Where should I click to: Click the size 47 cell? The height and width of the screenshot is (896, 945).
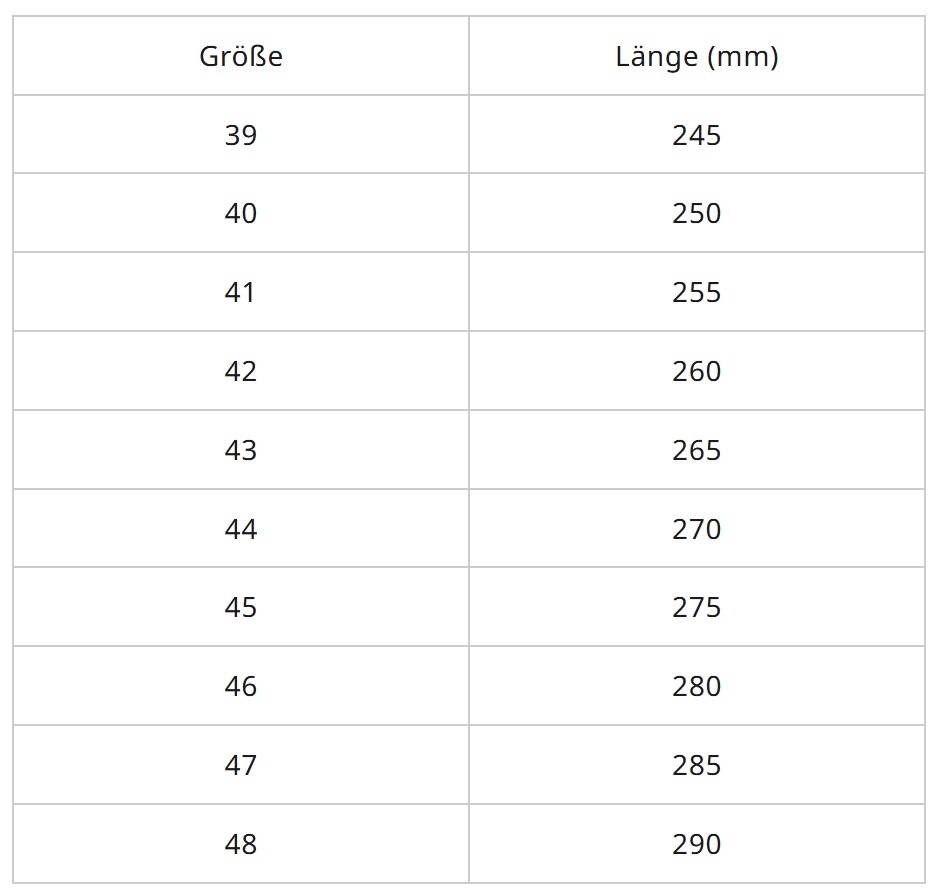[241, 766]
